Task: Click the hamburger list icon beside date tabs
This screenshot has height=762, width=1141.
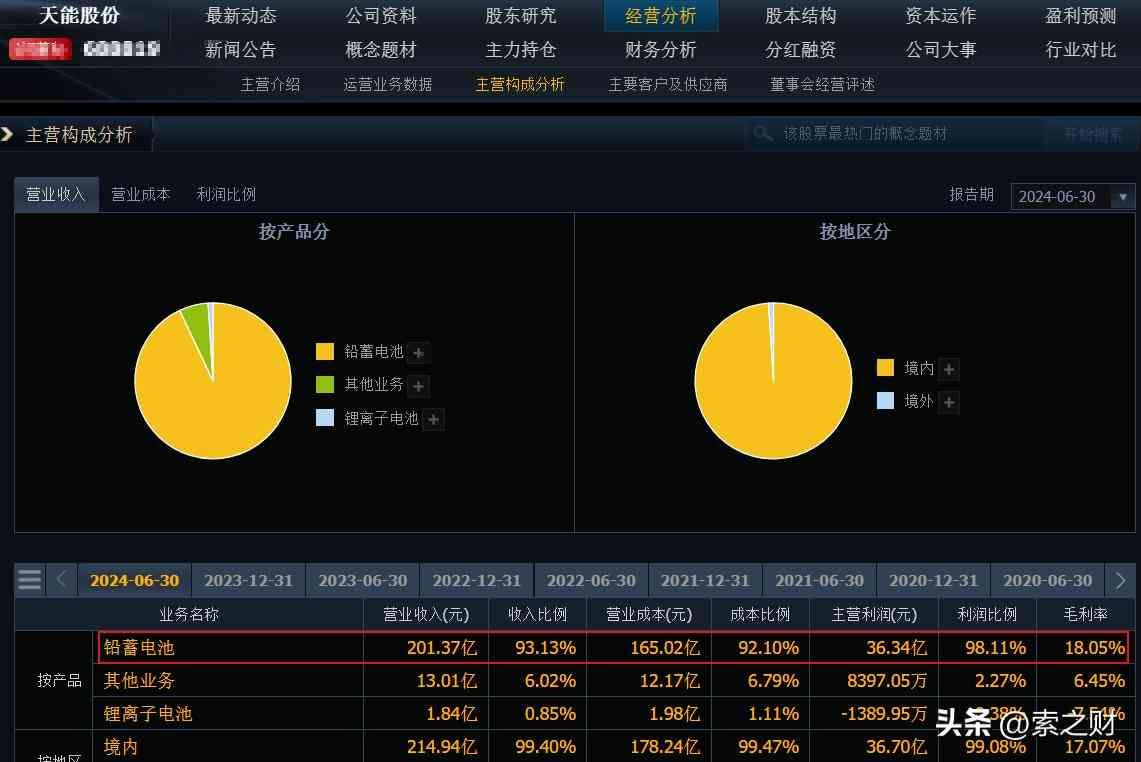Action: [30, 580]
